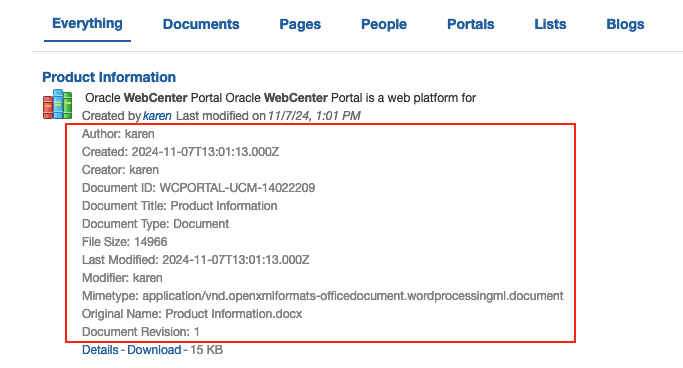Viewport: 683px width, 368px height.
Task: Select the Pages tab
Action: coord(300,24)
